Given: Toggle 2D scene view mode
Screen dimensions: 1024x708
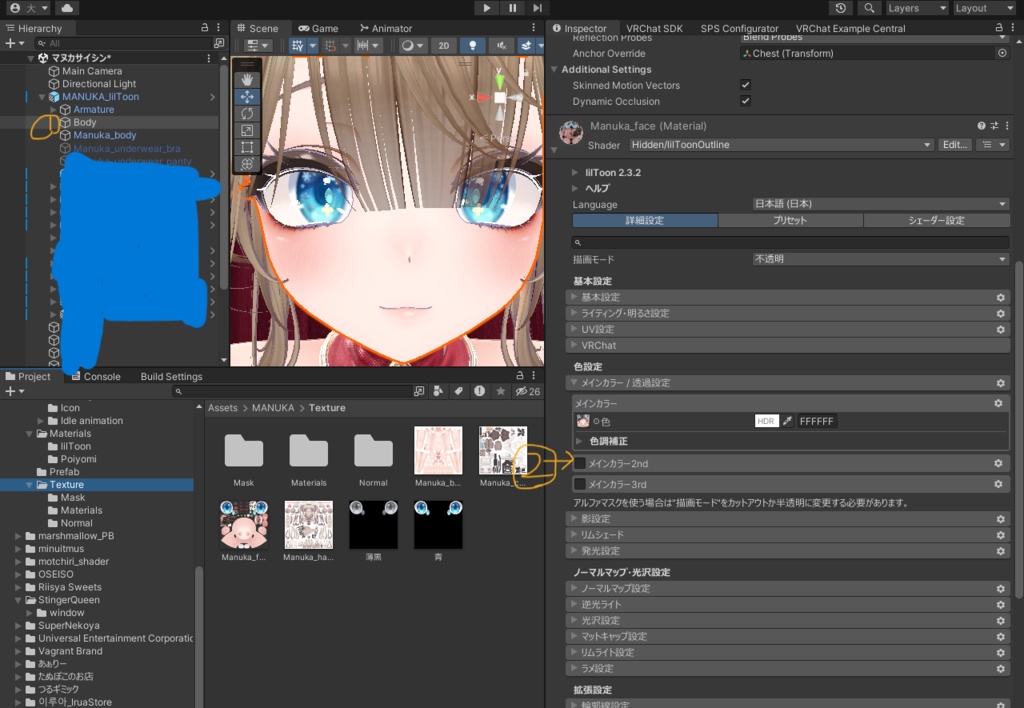Looking at the screenshot, I should (444, 46).
